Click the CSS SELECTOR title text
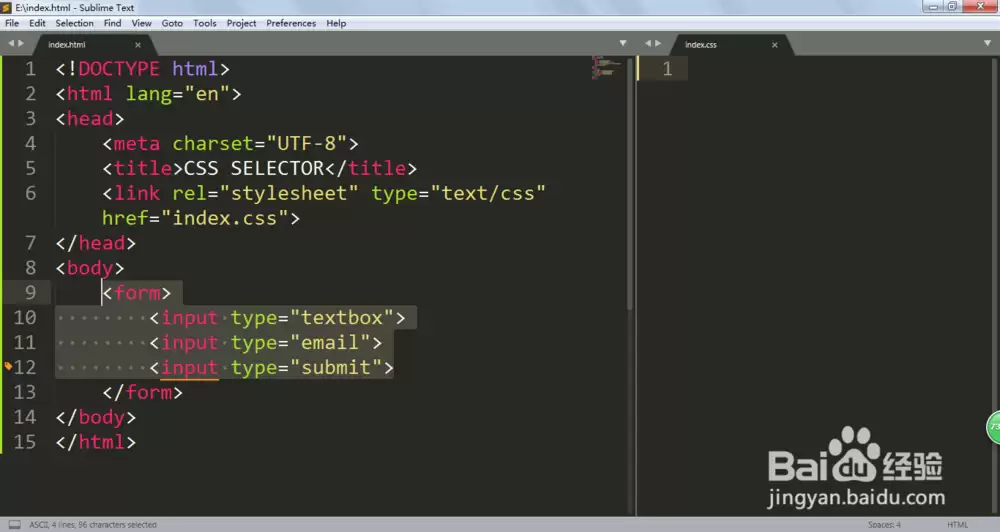1000x532 pixels. pyautogui.click(x=254, y=168)
